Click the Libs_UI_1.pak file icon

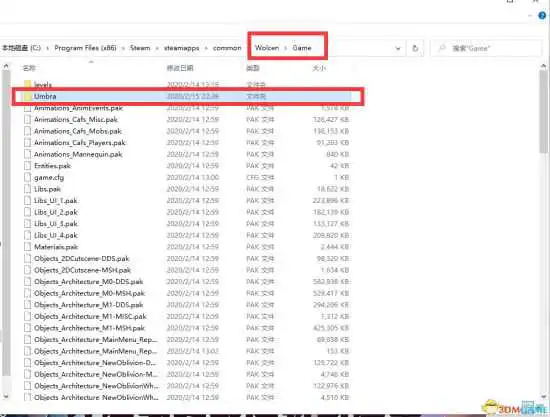[28, 200]
